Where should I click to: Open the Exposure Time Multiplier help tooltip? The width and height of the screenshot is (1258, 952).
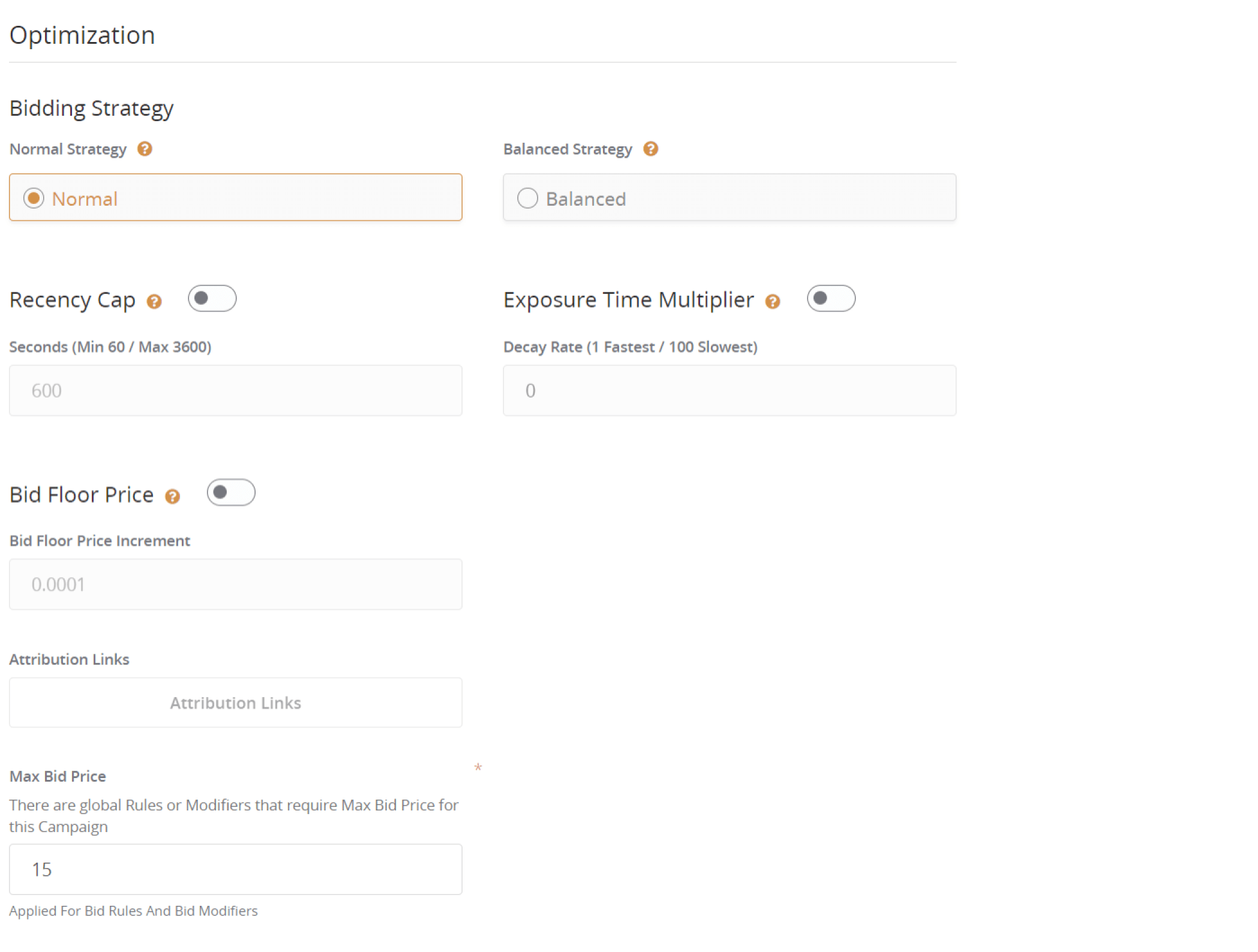pos(773,302)
